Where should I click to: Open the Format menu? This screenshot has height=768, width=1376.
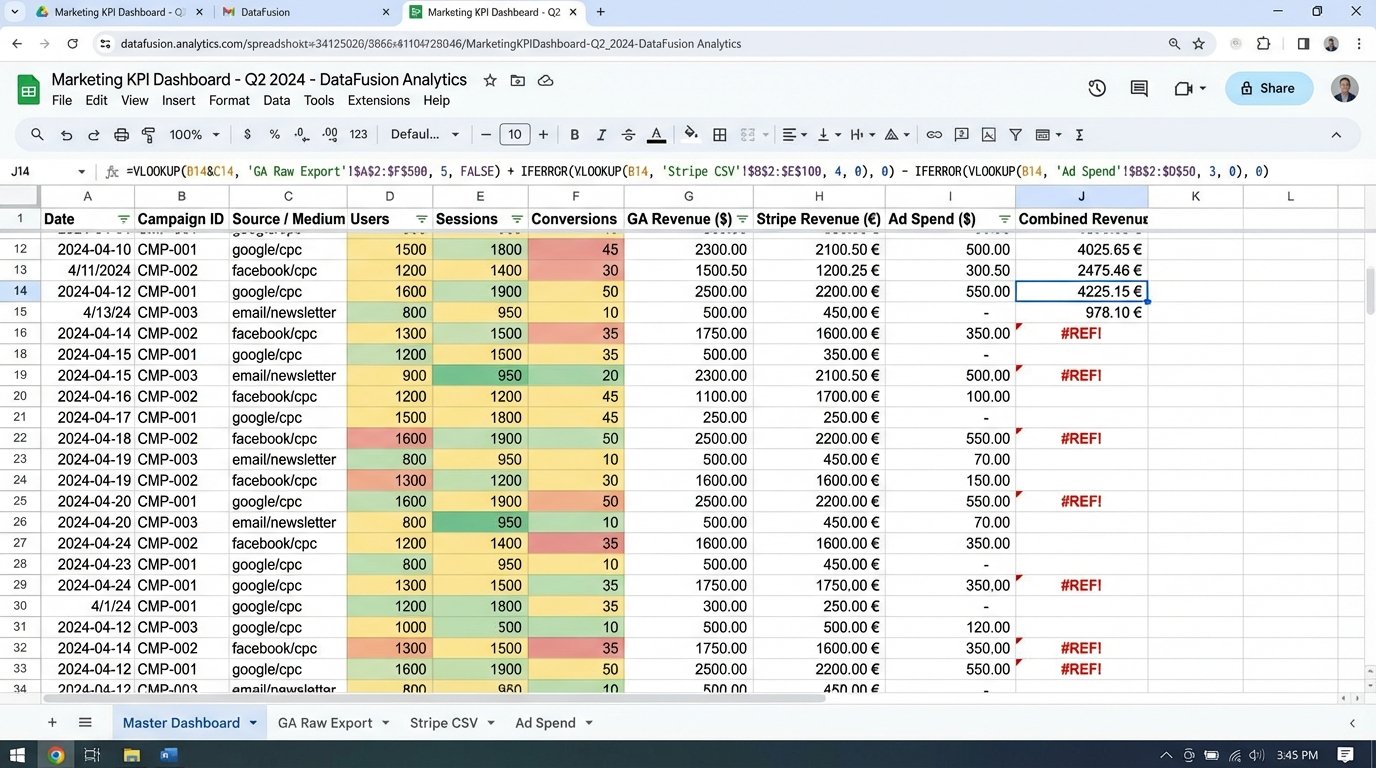(x=228, y=100)
